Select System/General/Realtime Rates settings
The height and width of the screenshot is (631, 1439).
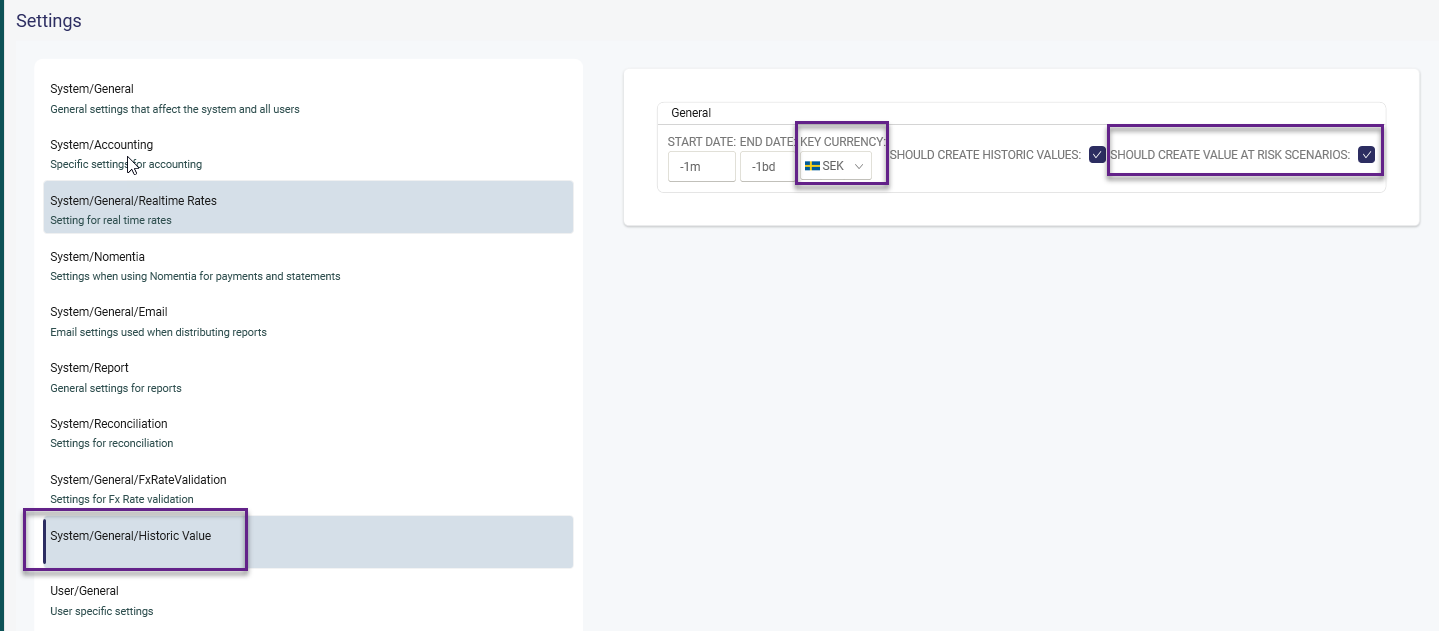pos(133,201)
